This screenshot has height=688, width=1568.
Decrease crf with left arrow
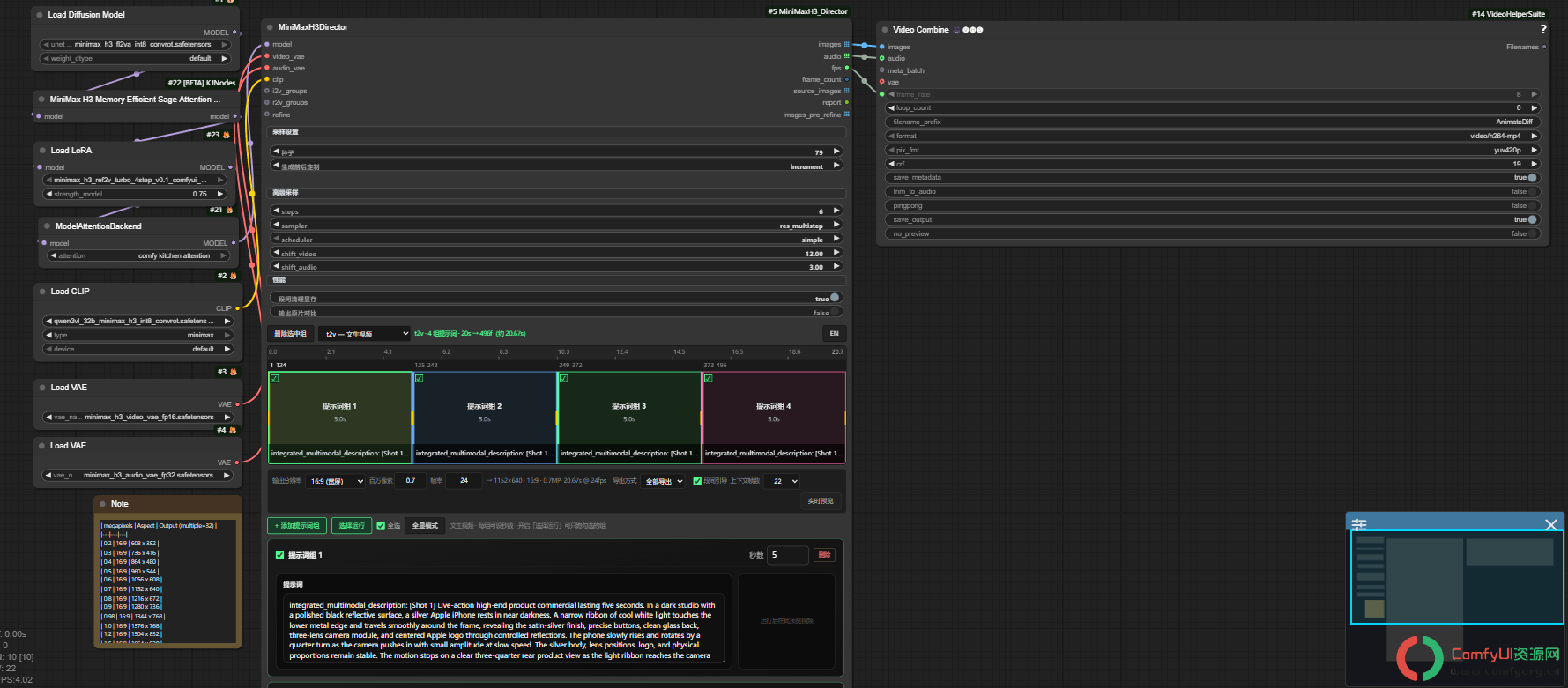[891, 164]
